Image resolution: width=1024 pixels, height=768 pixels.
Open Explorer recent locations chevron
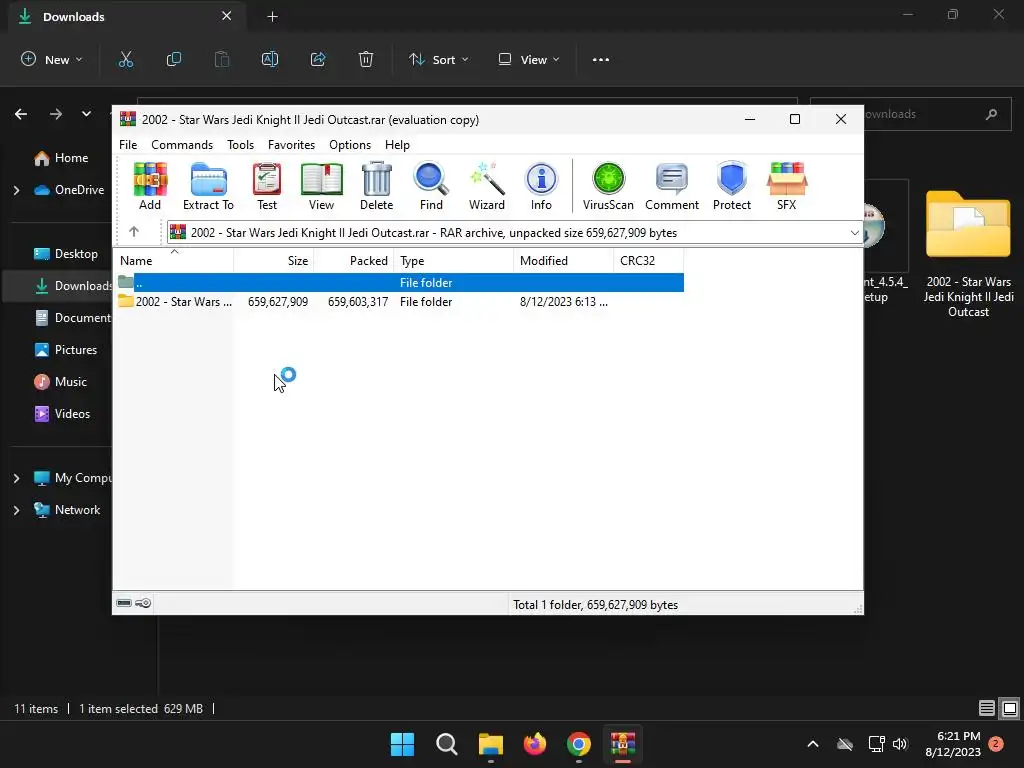coord(86,114)
